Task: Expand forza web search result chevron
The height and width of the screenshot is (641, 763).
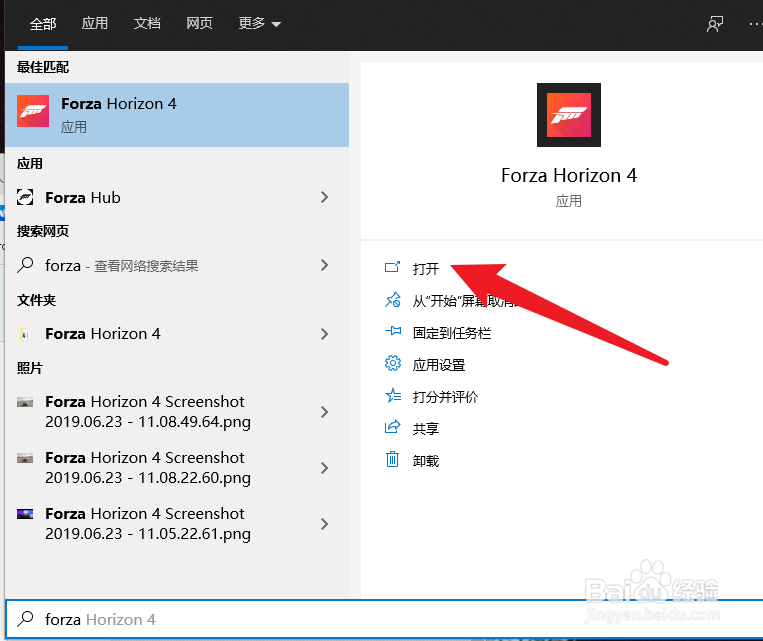Action: [x=325, y=265]
